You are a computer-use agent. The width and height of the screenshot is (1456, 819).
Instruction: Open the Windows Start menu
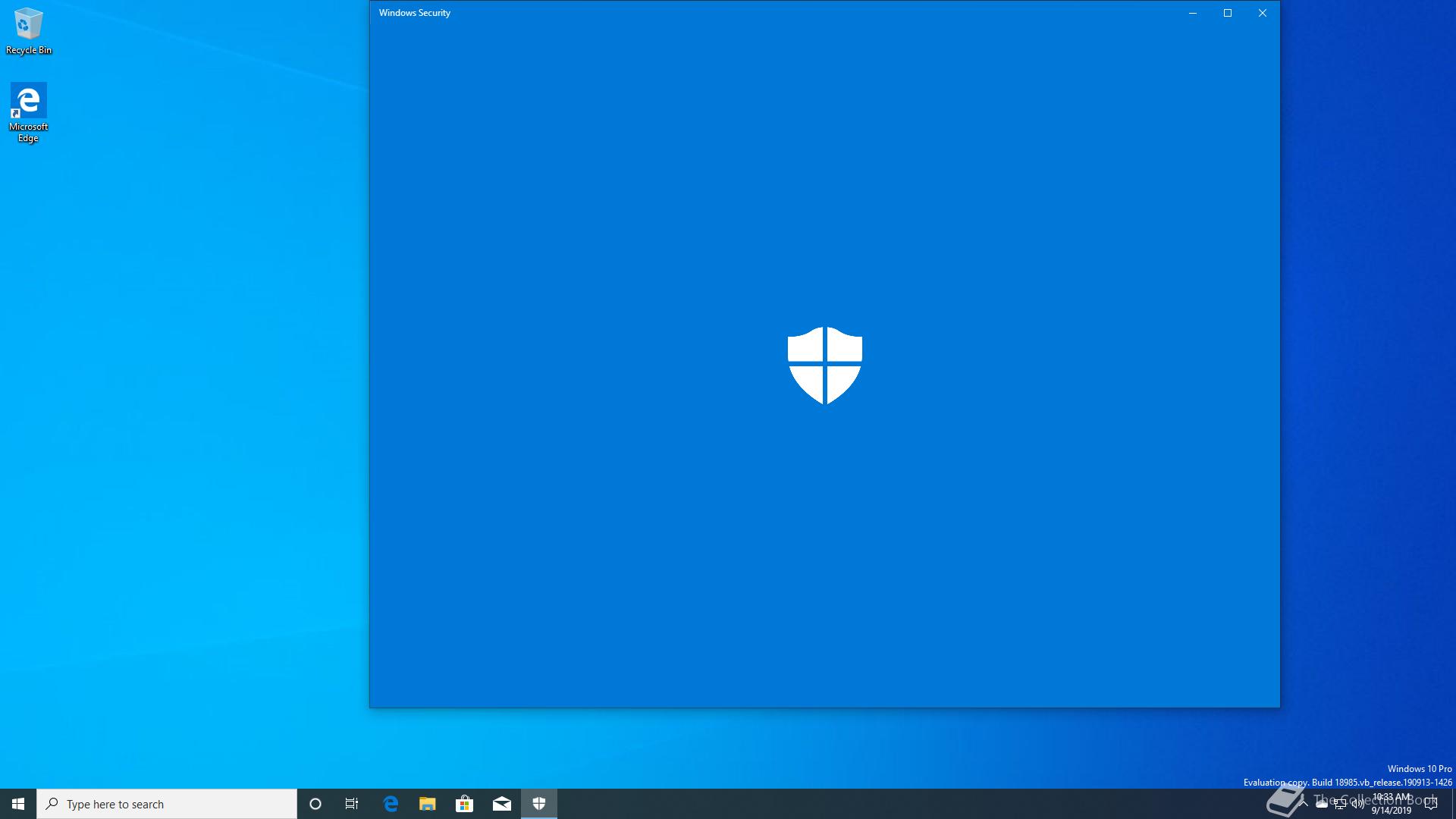[18, 804]
